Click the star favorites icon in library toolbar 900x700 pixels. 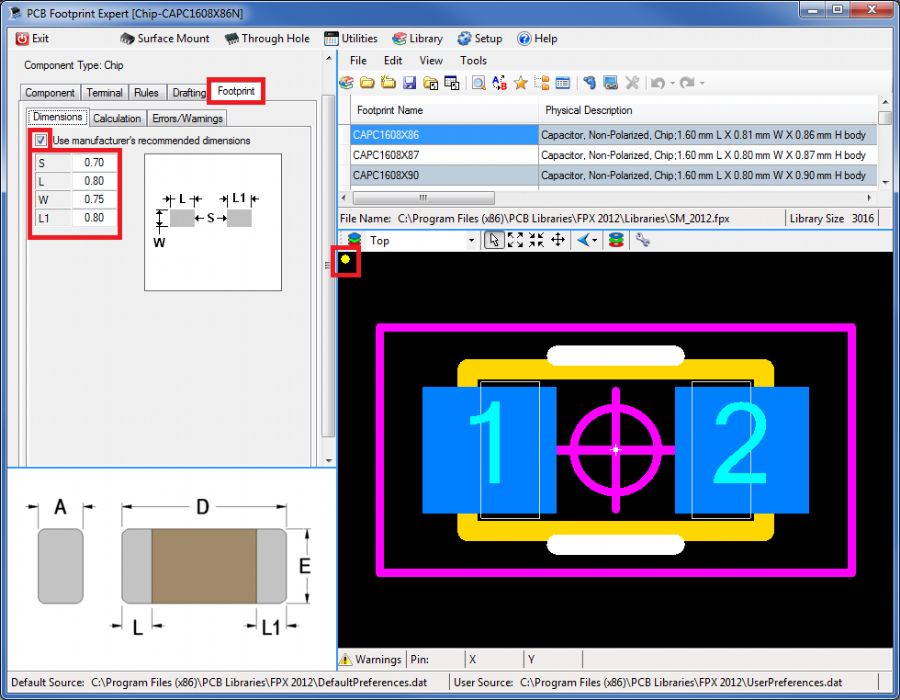[520, 83]
